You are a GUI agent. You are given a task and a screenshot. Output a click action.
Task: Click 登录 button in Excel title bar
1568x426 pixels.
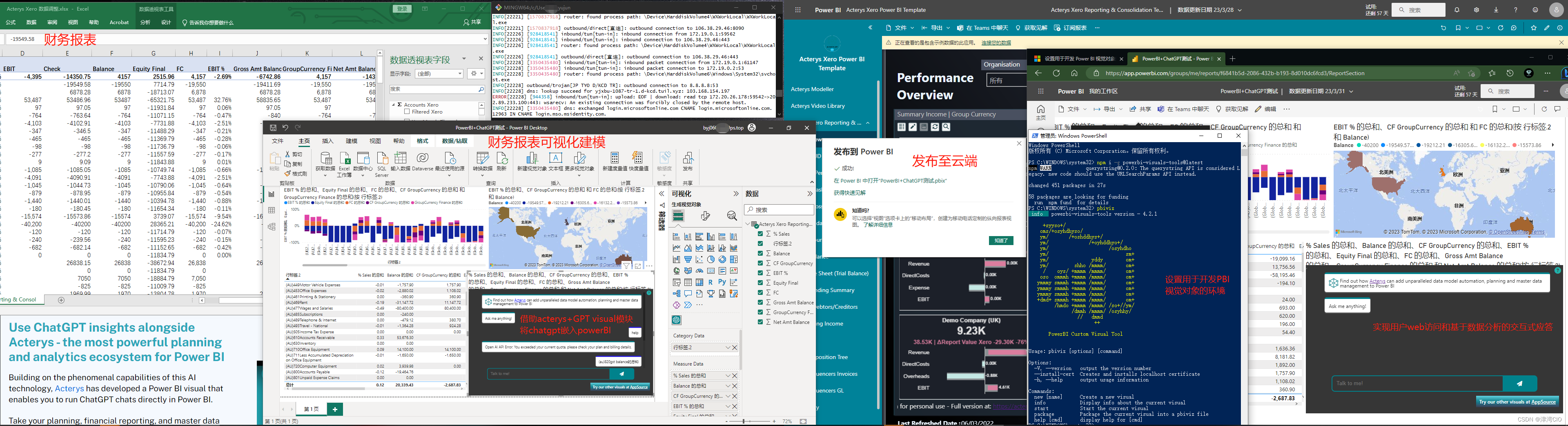click(402, 9)
